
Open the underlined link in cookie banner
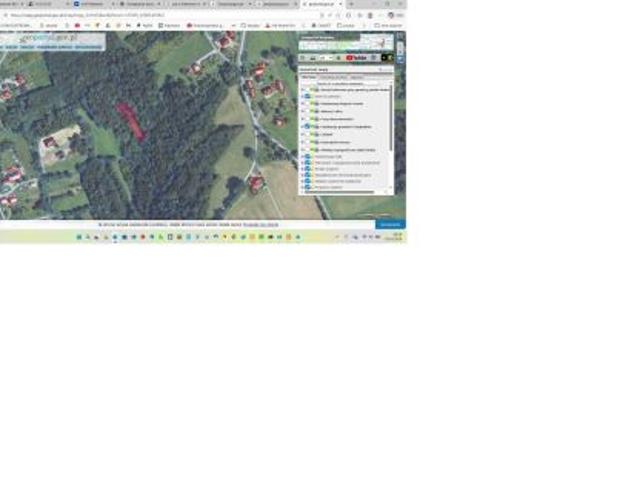click(x=260, y=224)
